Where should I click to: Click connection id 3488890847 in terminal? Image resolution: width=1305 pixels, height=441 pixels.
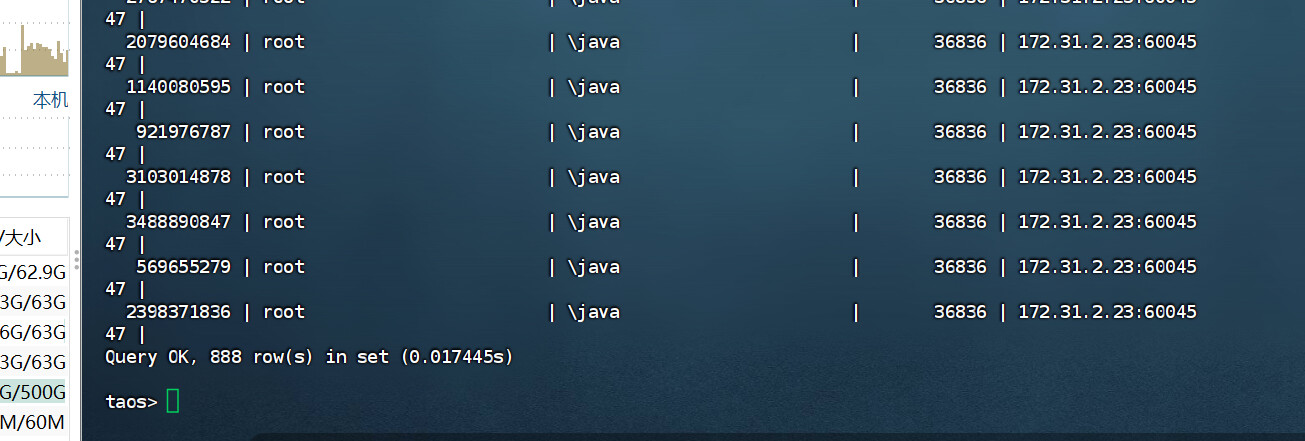pos(178,222)
